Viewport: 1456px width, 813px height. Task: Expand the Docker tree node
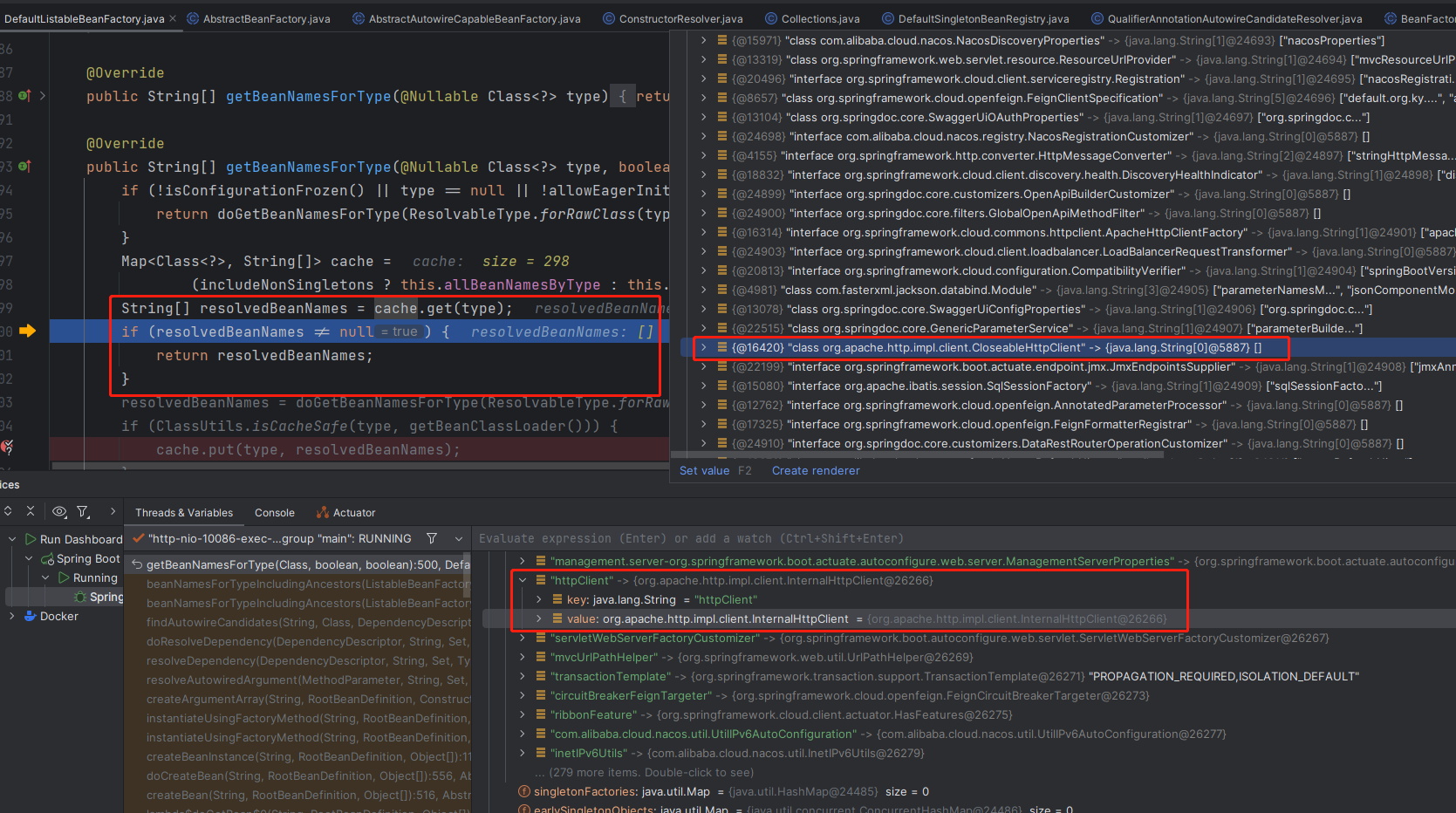(12, 616)
